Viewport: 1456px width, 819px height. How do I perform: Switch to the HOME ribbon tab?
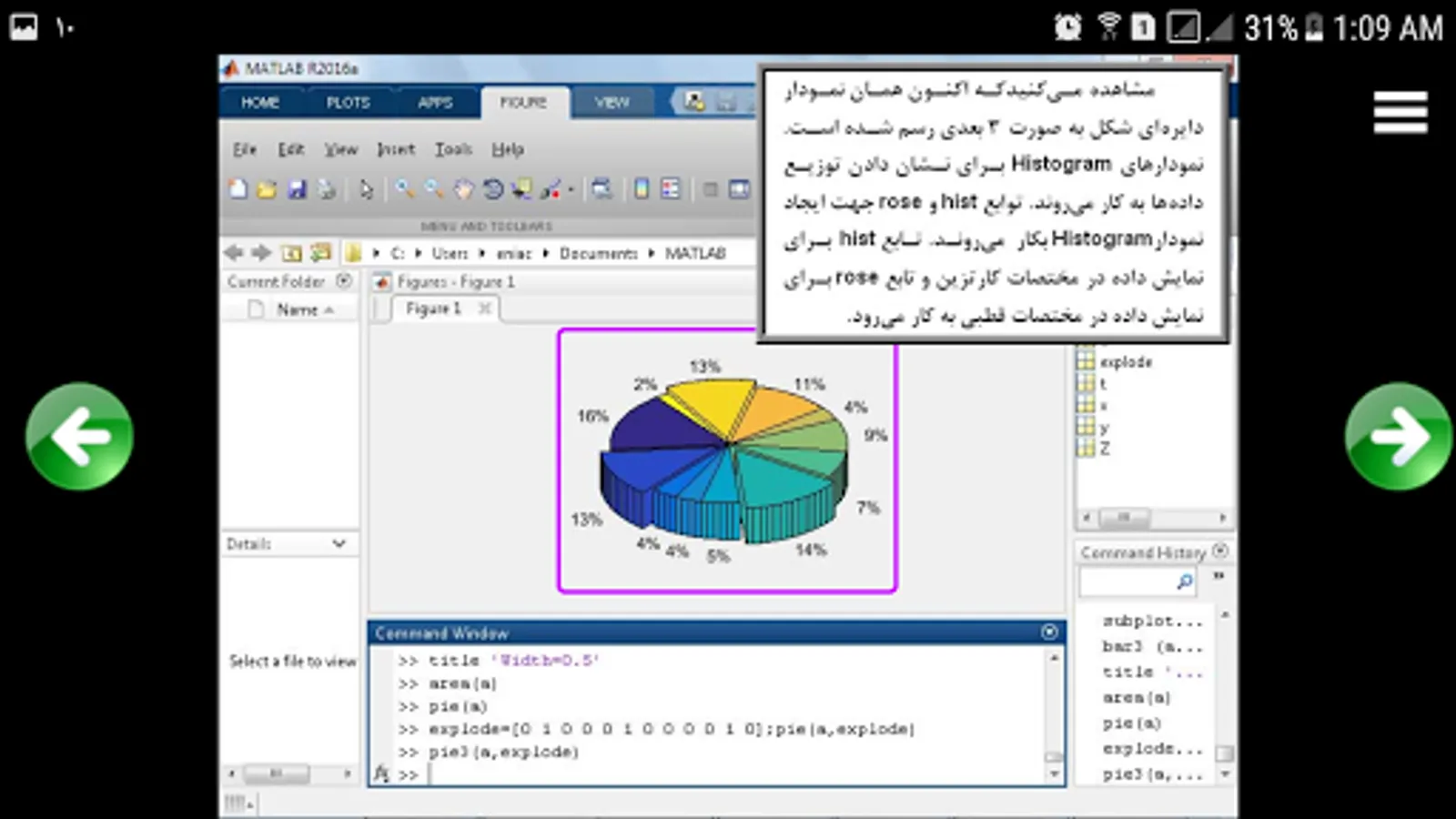coord(260,103)
